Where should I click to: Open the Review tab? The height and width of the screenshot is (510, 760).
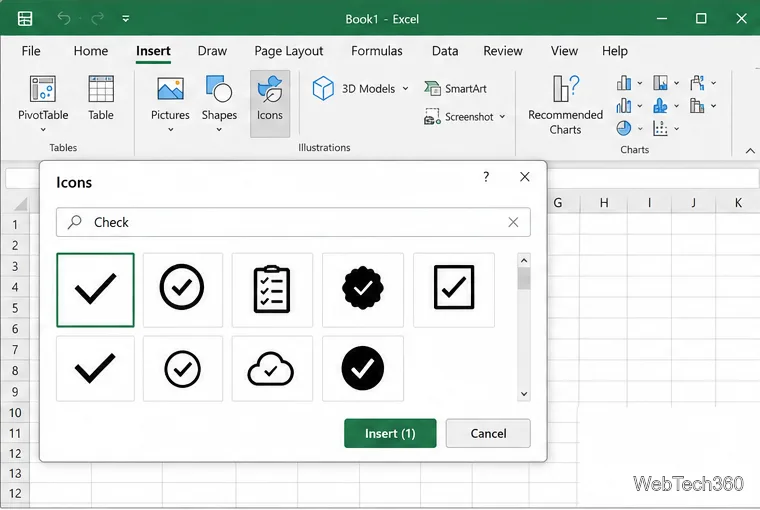[503, 51]
